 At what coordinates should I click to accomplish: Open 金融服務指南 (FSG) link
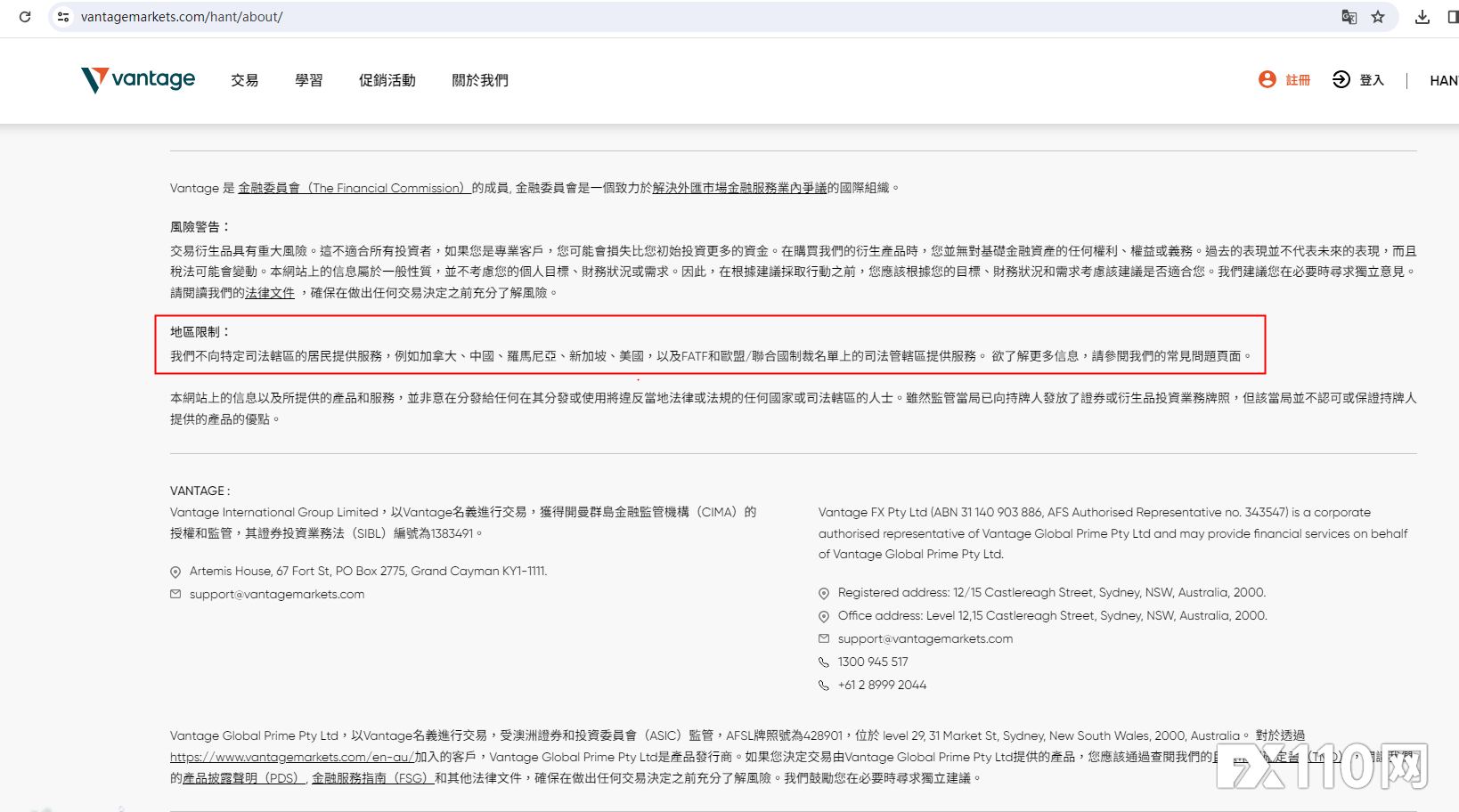click(x=372, y=778)
